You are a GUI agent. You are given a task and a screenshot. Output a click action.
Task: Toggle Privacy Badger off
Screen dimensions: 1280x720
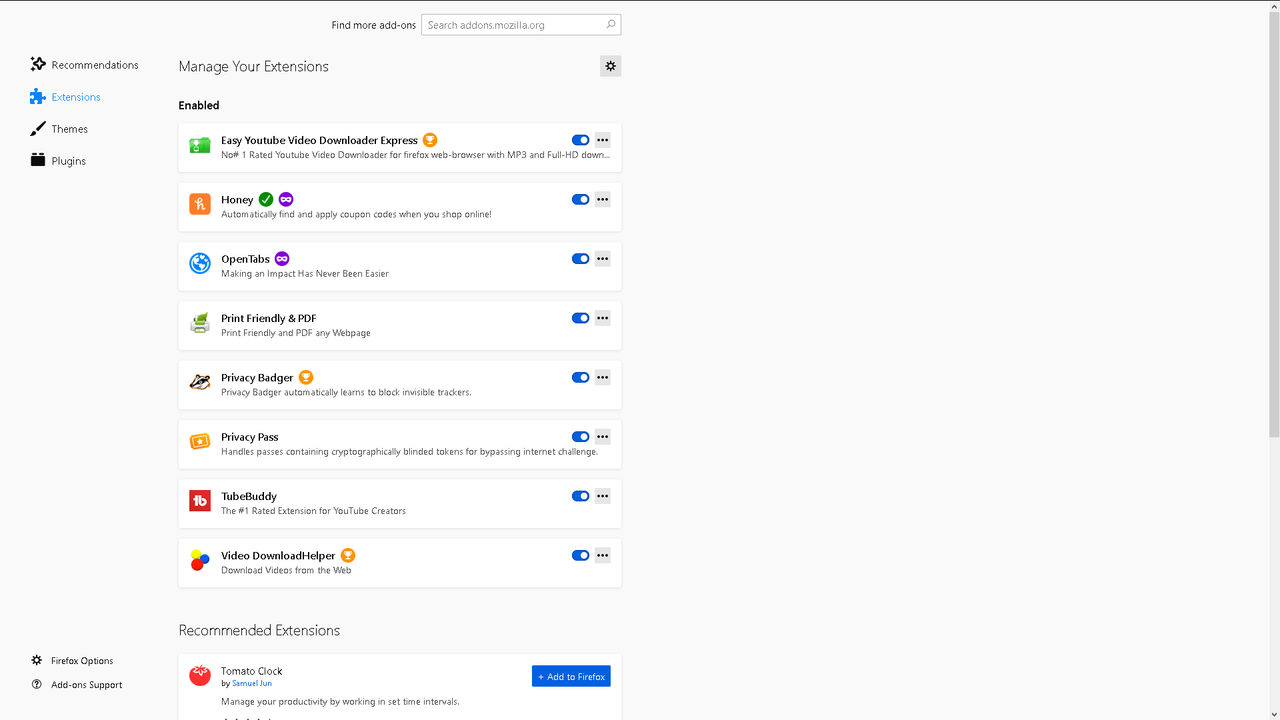(580, 377)
